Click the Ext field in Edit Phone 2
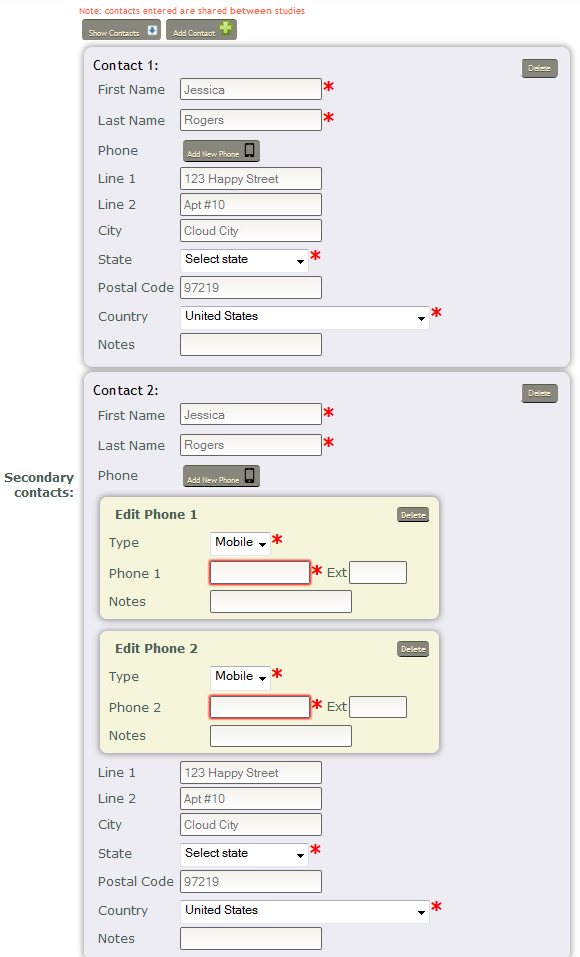580x957 pixels. pos(378,706)
